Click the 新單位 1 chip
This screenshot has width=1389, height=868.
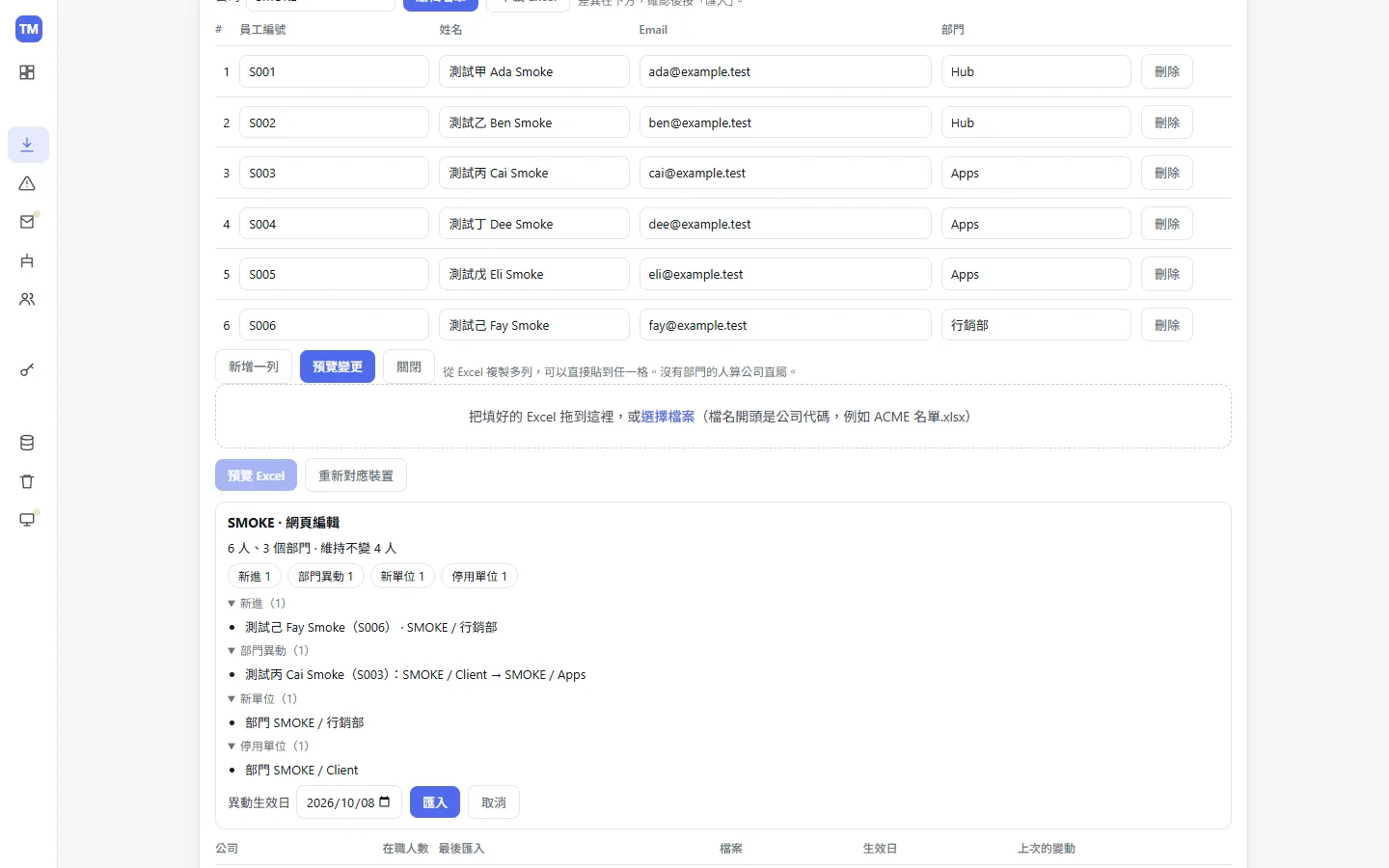(x=402, y=577)
